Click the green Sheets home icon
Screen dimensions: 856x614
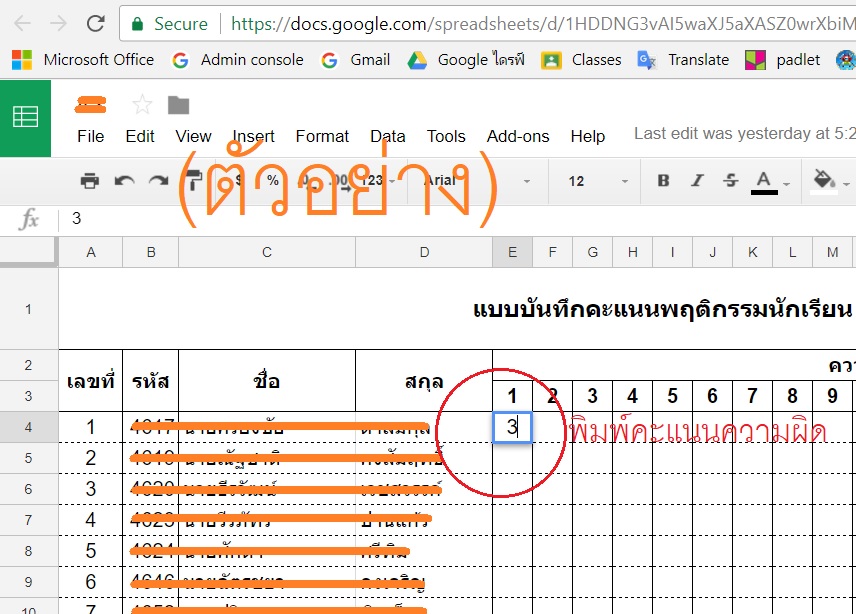coord(25,118)
